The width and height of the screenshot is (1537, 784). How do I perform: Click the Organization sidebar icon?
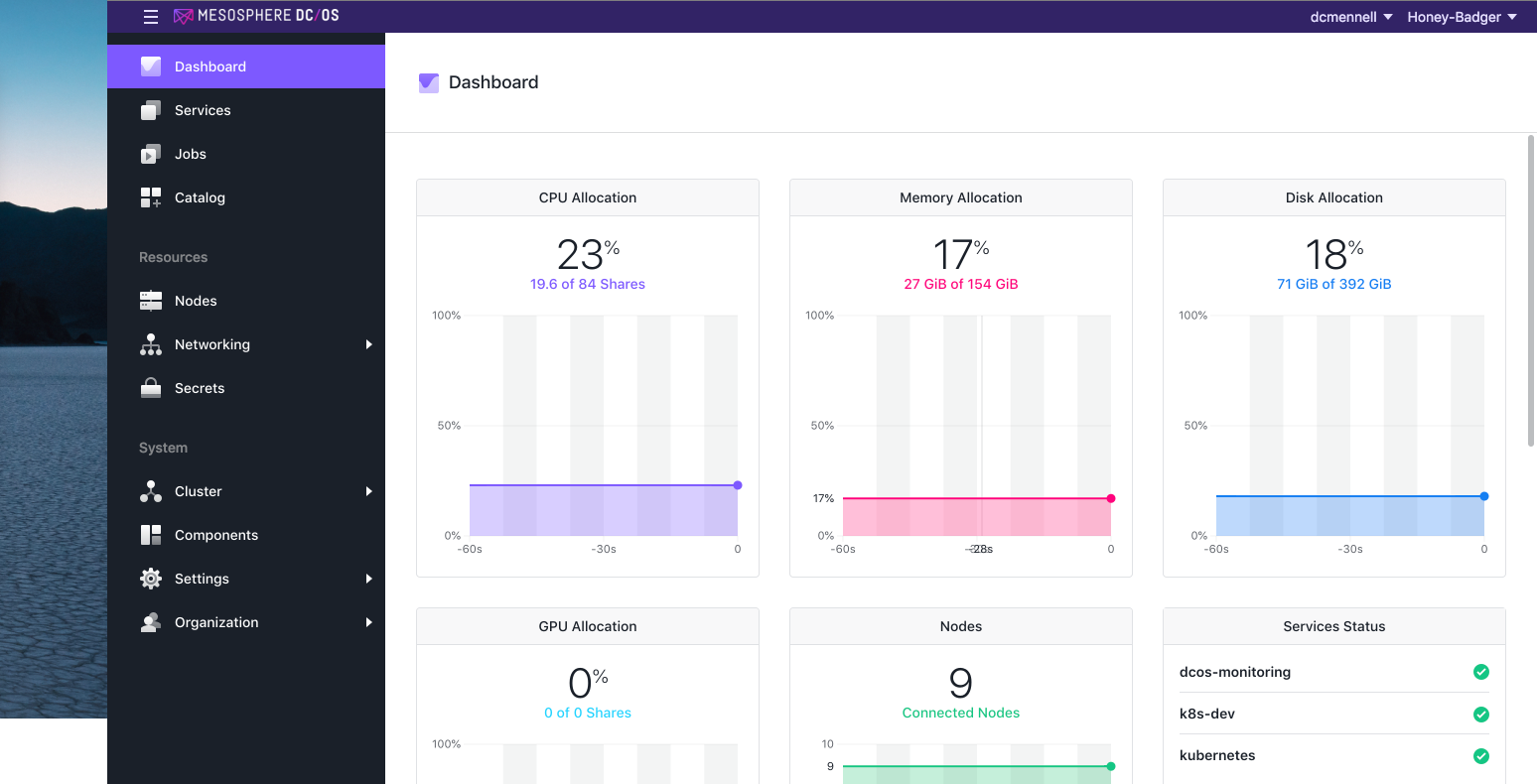point(151,622)
